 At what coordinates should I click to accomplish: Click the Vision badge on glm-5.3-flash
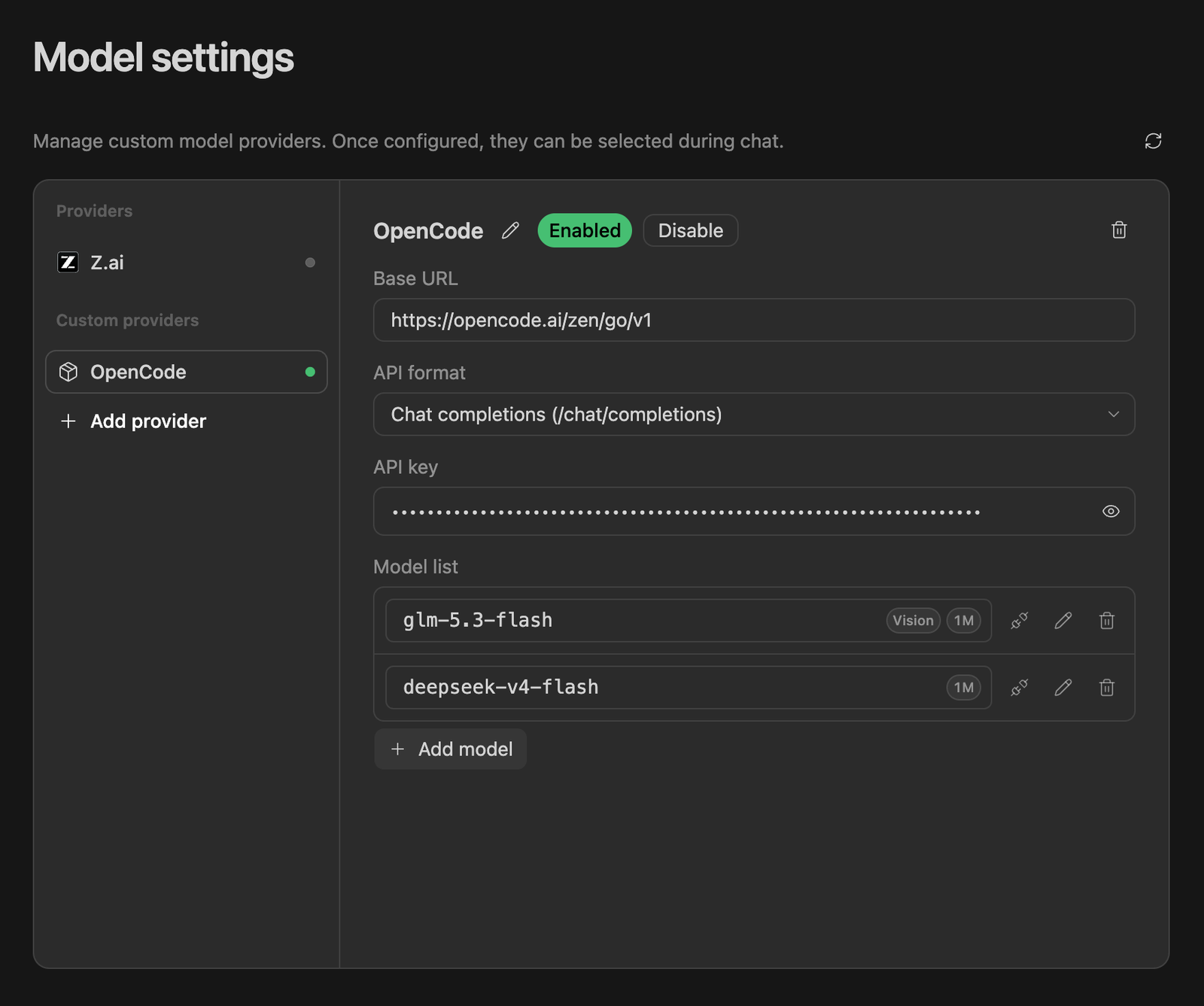(914, 621)
